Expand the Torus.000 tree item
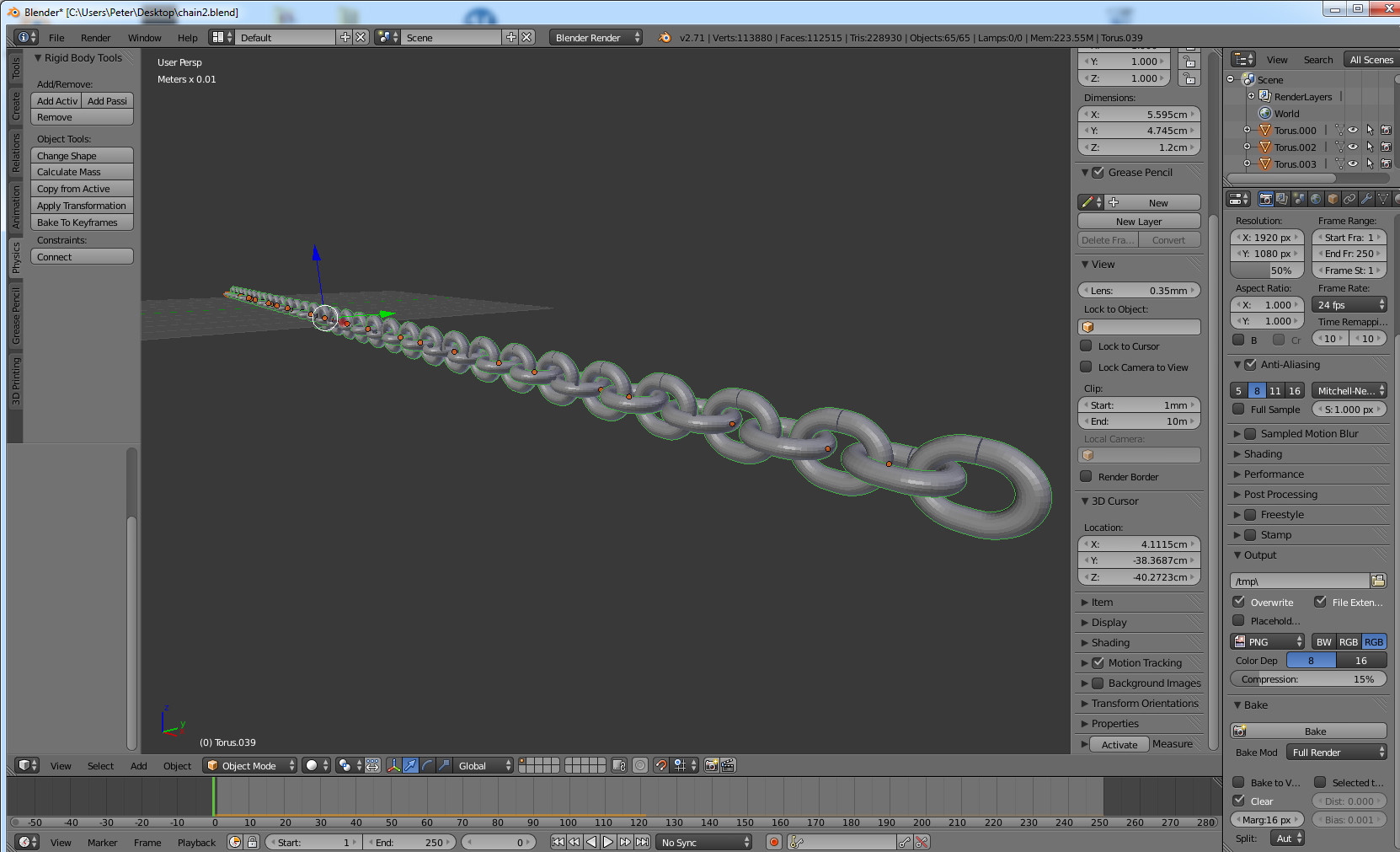 coord(1247,130)
